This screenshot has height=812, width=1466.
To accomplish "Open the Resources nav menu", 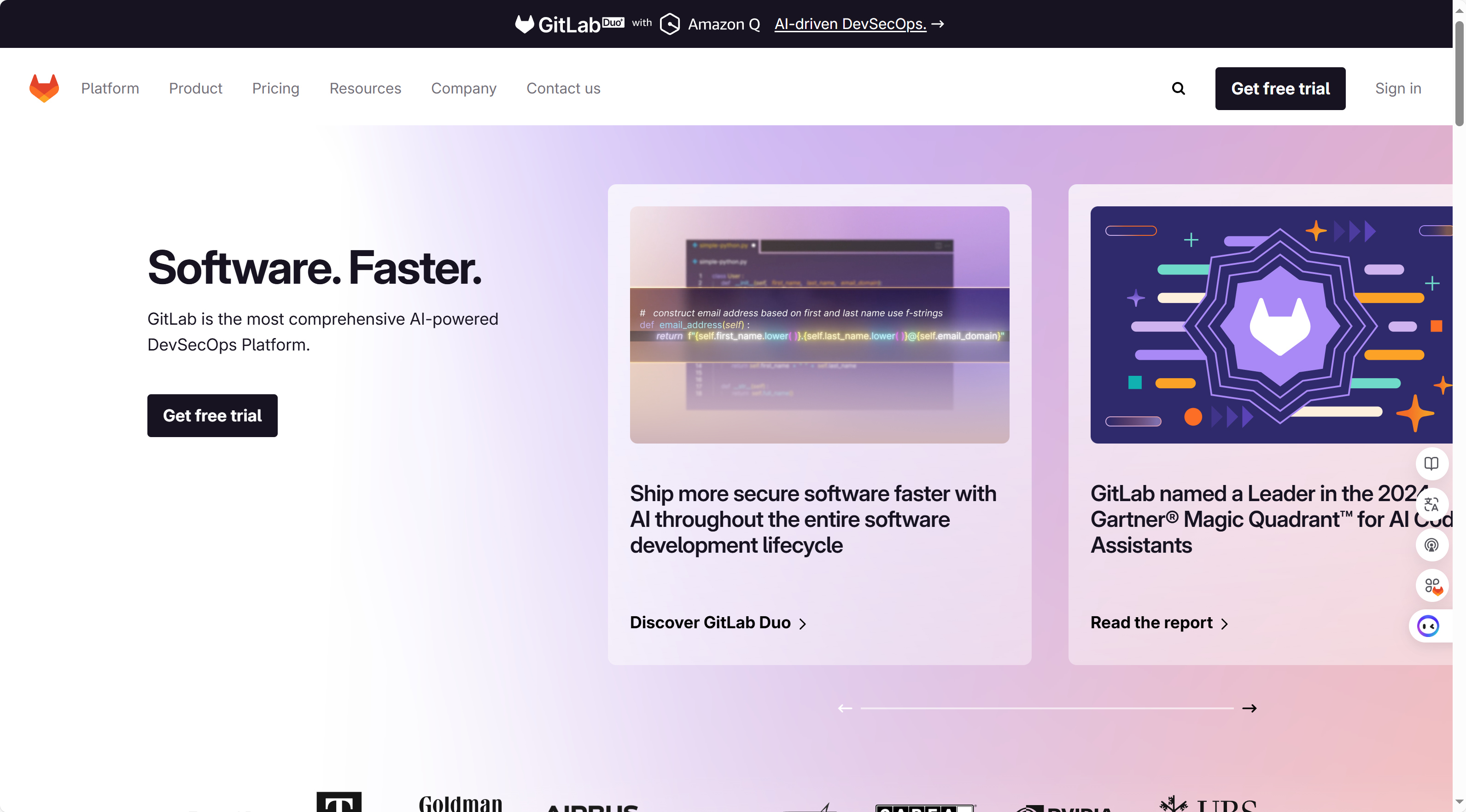I will (365, 88).
